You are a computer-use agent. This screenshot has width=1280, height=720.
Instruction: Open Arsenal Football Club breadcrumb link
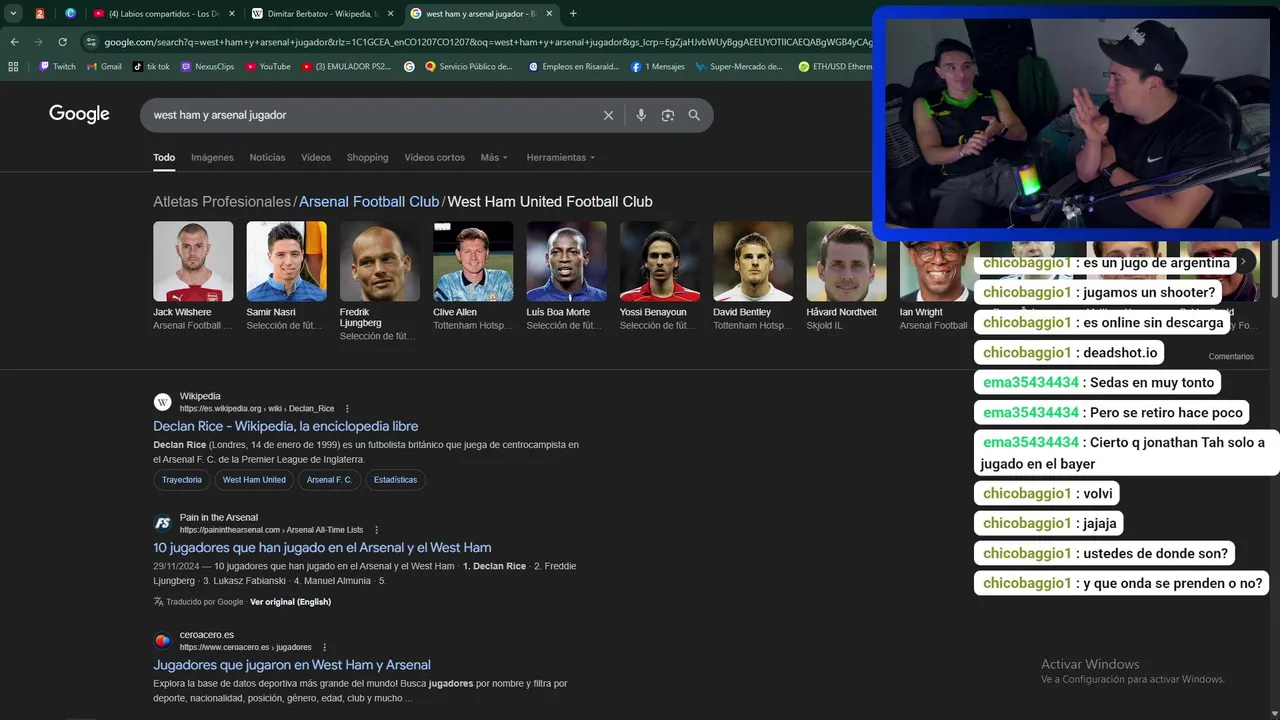coord(369,201)
